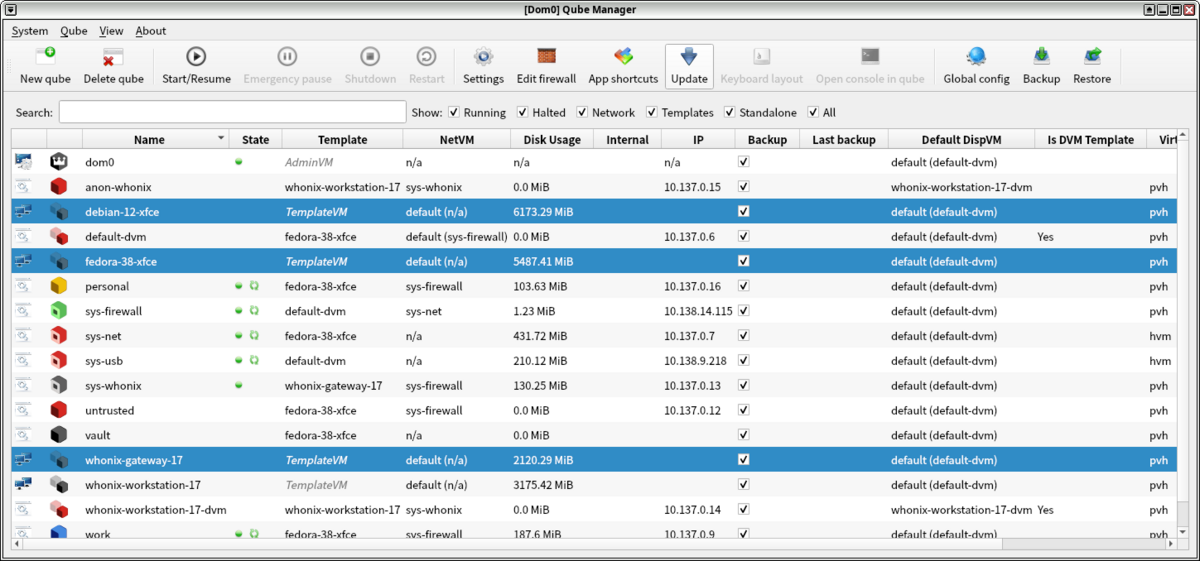Open the System menu
The width and height of the screenshot is (1200, 561).
[30, 31]
